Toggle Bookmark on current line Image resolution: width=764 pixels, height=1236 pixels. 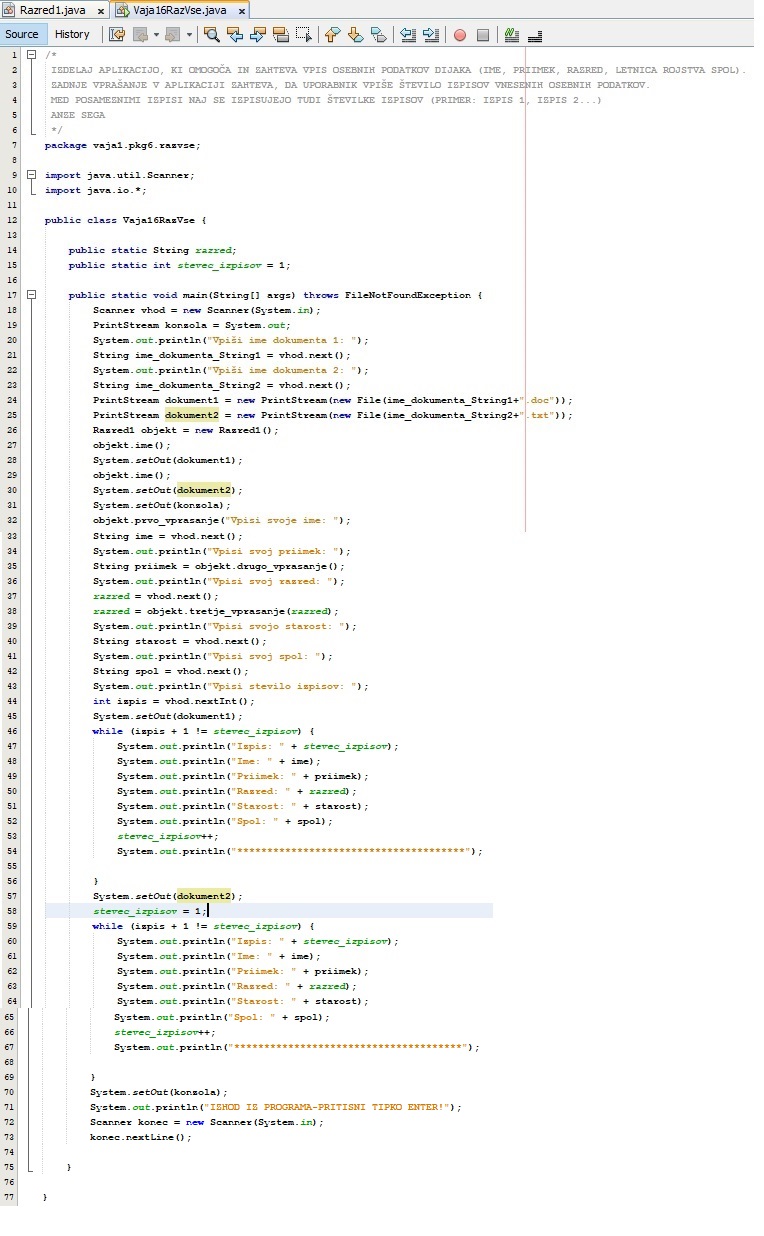[x=379, y=34]
